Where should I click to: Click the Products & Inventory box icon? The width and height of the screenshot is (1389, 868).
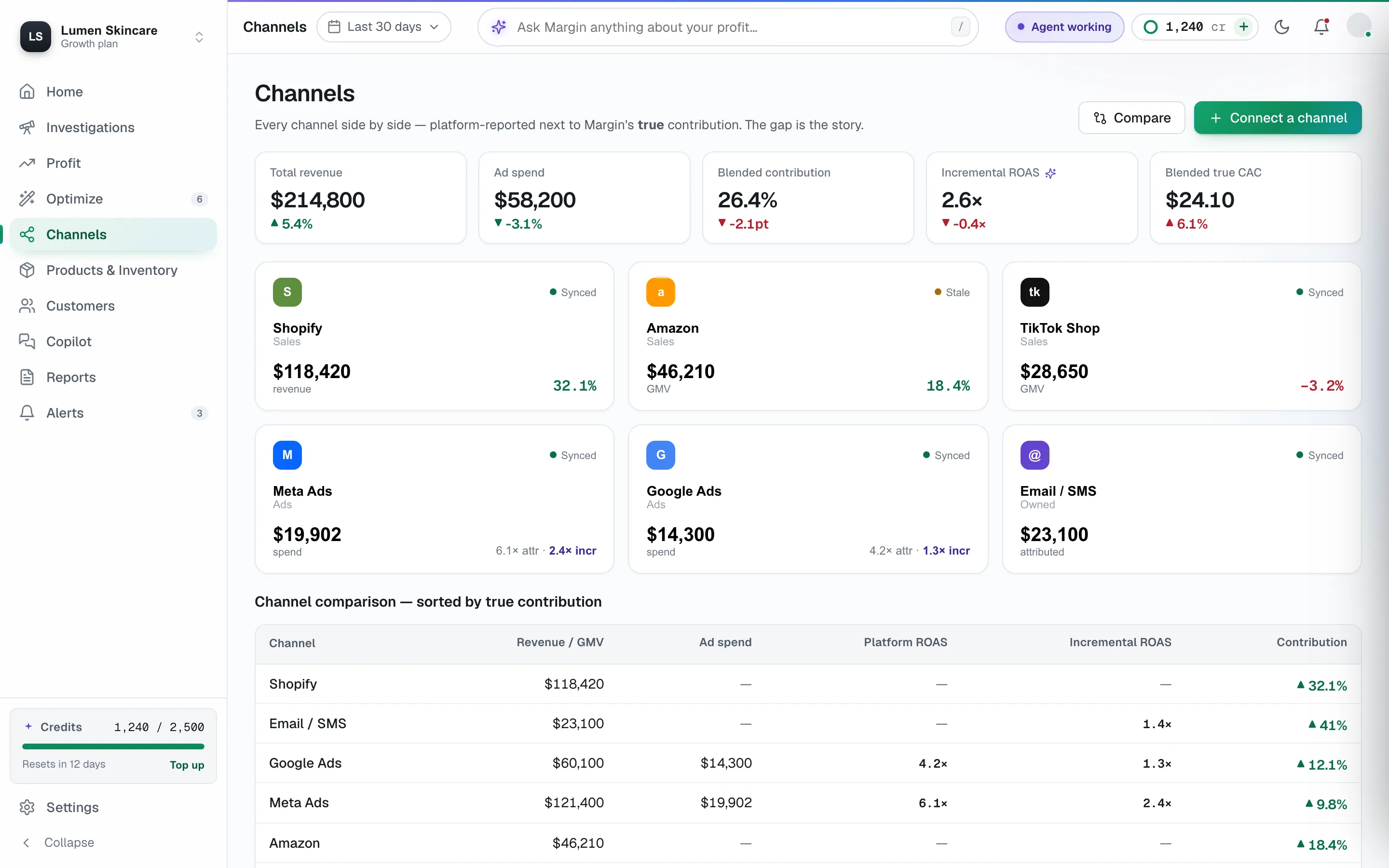[27, 270]
